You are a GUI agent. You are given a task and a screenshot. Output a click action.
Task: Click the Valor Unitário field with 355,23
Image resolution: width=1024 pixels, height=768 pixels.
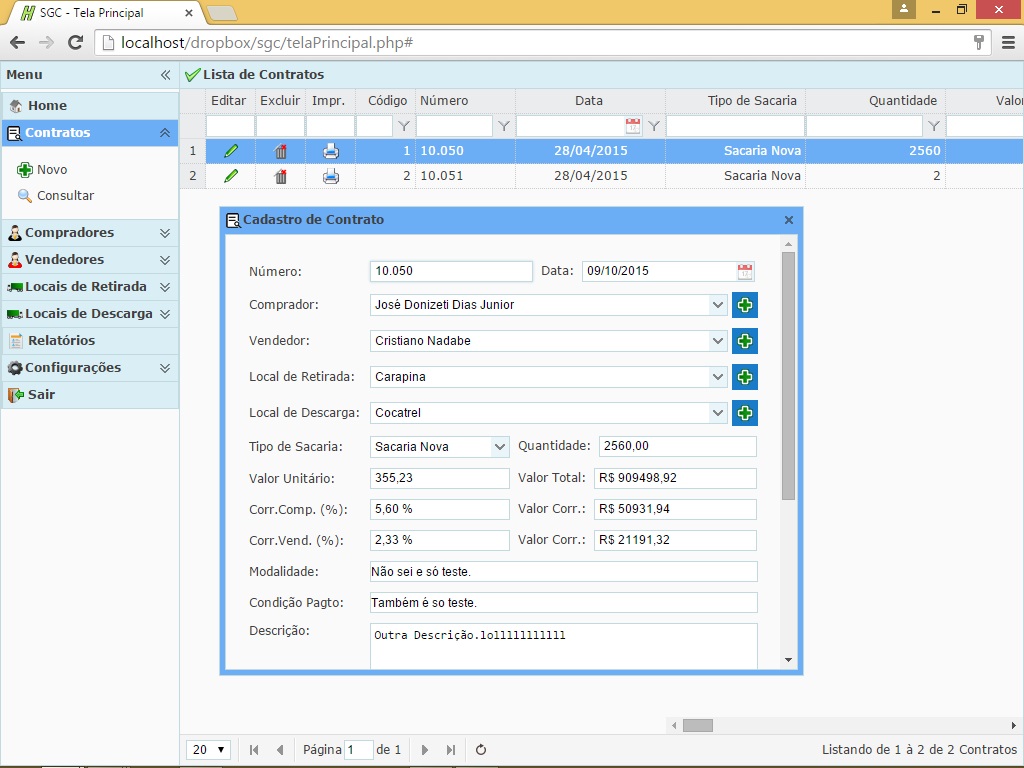click(x=440, y=478)
